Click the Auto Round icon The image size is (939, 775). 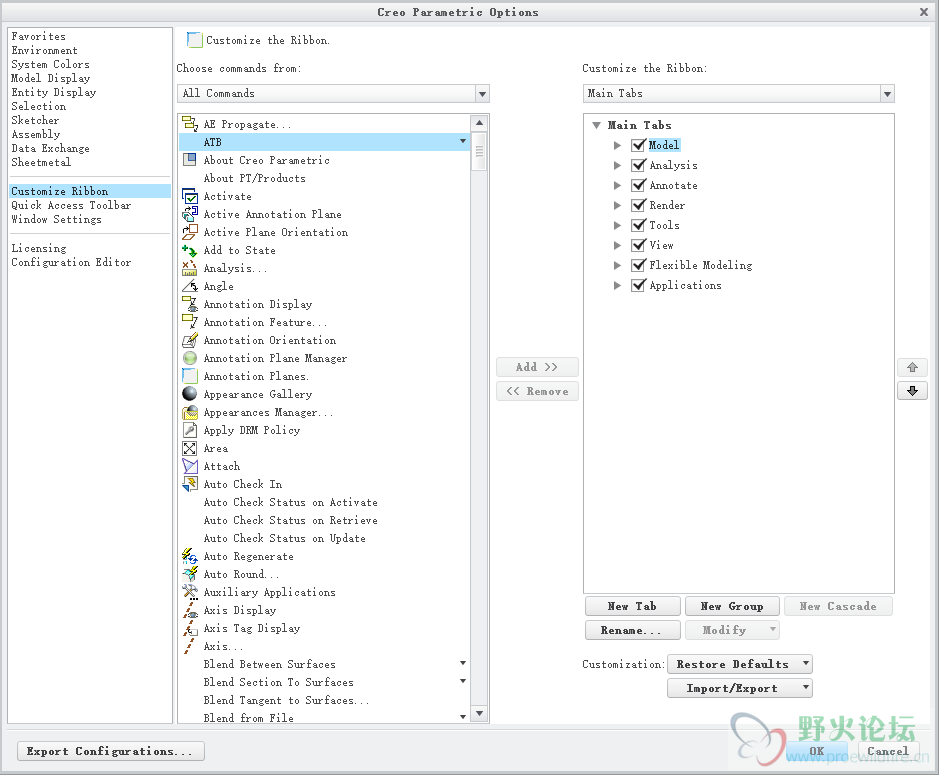pyautogui.click(x=190, y=574)
